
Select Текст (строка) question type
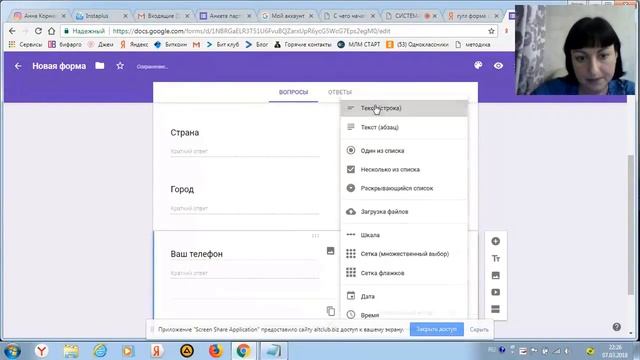pyautogui.click(x=404, y=108)
